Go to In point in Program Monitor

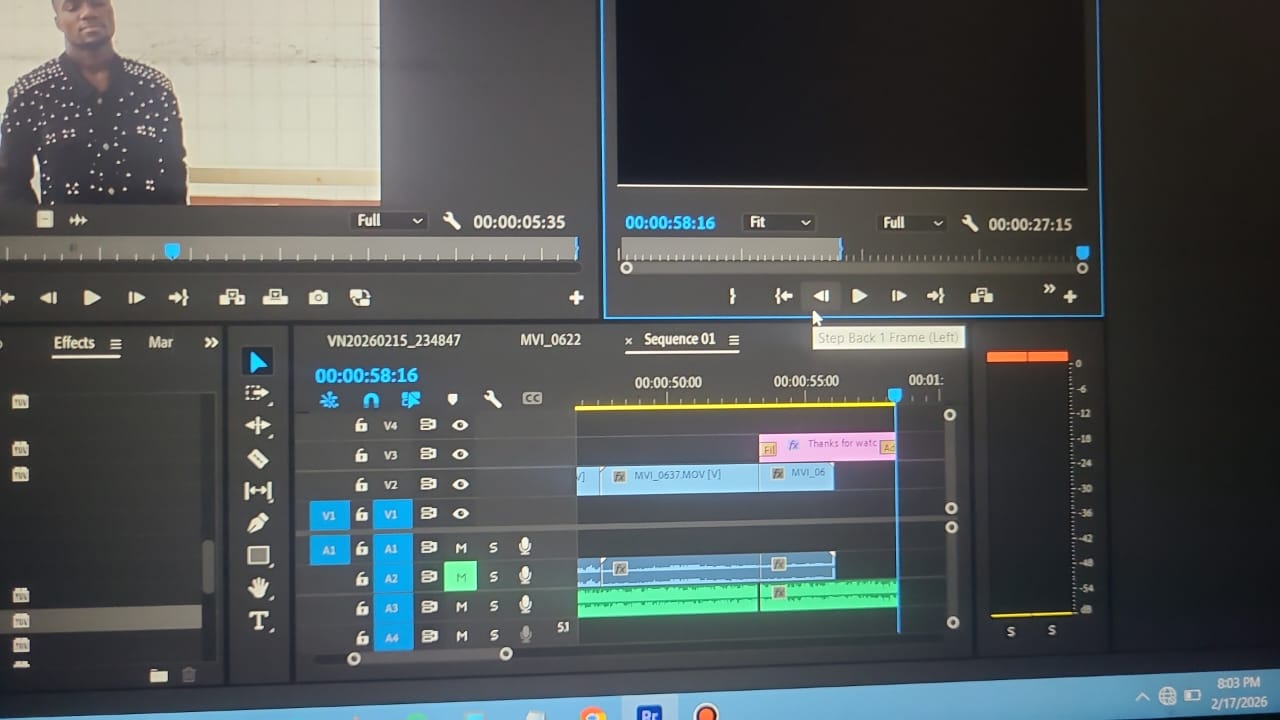pyautogui.click(x=784, y=296)
